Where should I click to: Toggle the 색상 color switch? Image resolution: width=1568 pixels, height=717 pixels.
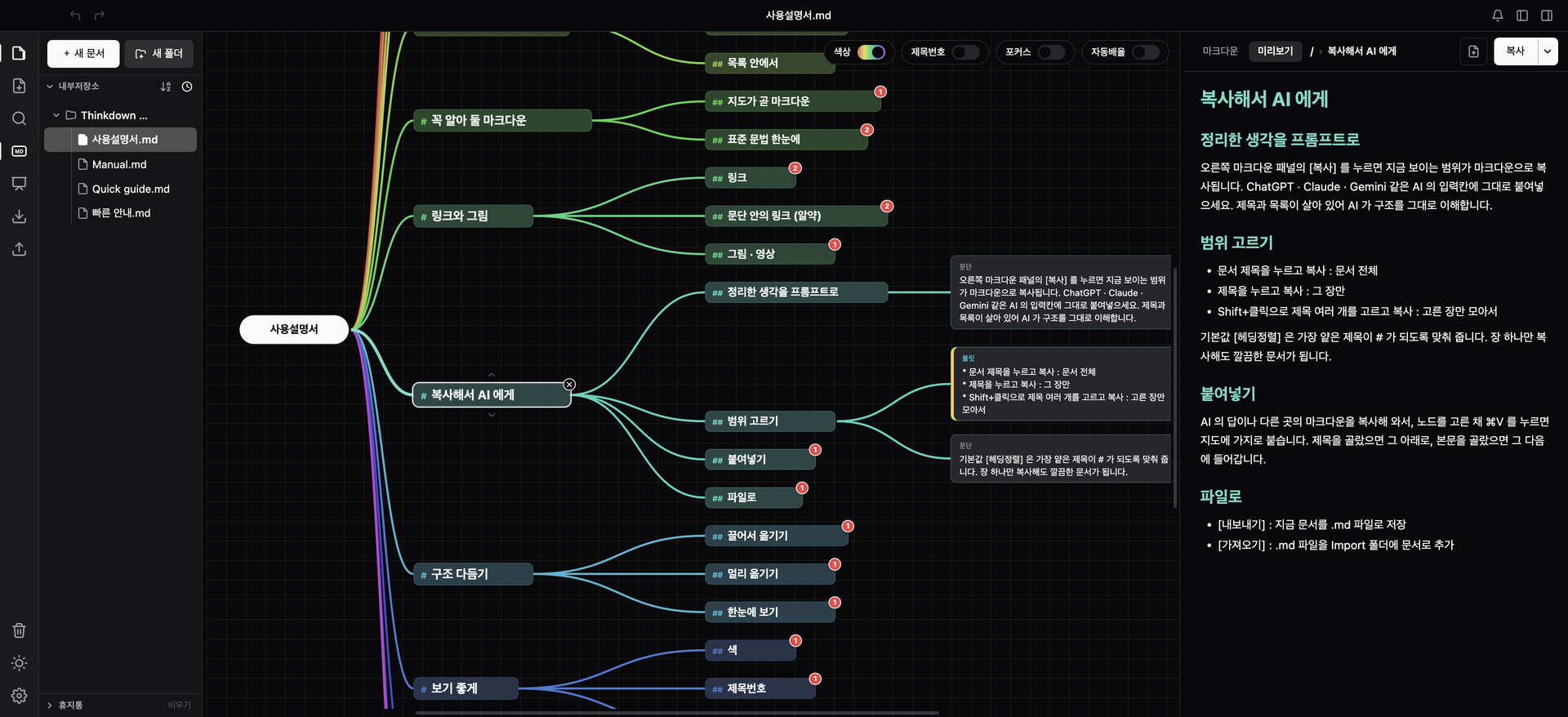click(871, 52)
